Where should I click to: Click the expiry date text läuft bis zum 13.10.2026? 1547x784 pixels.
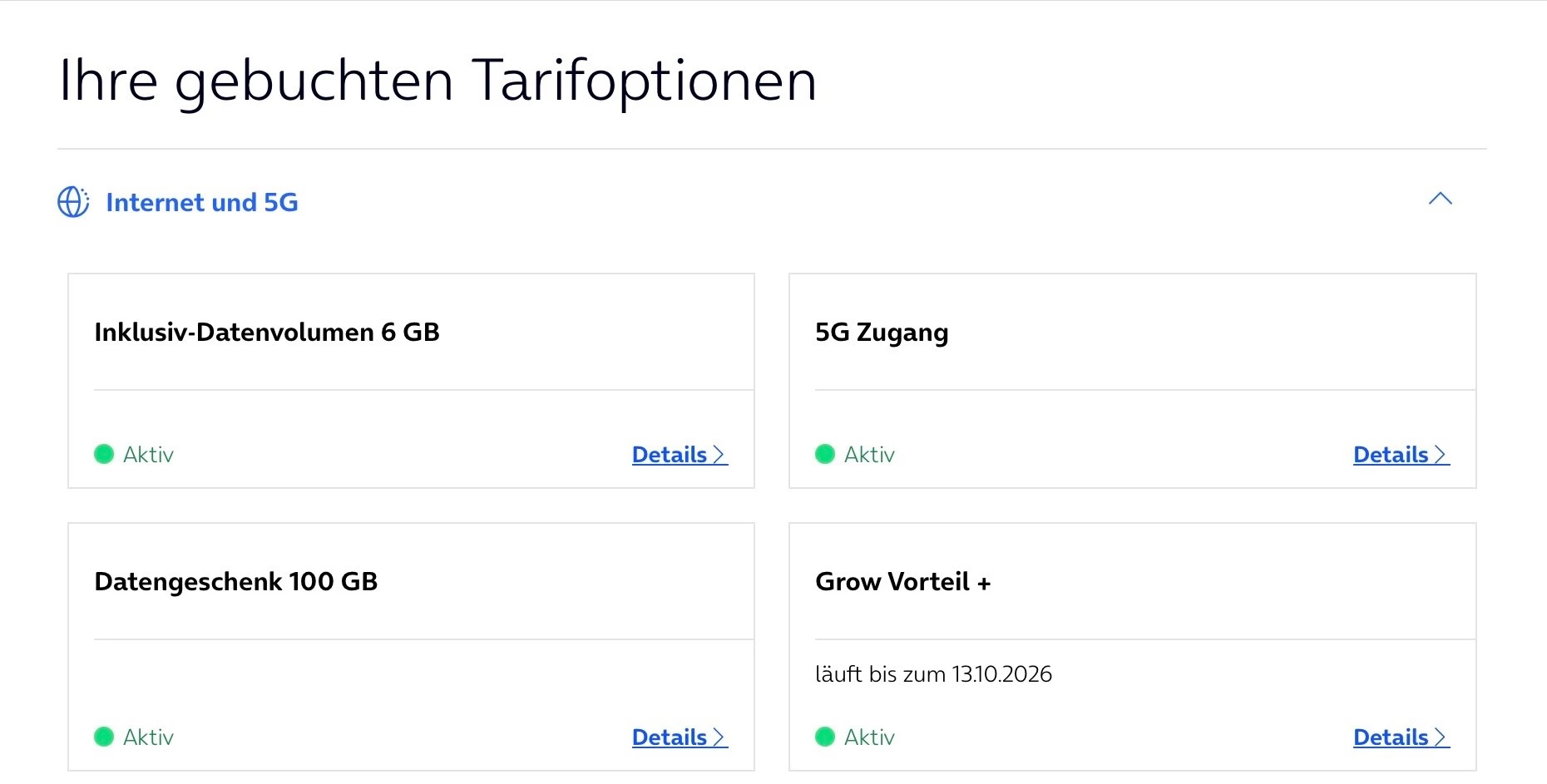[x=933, y=674]
